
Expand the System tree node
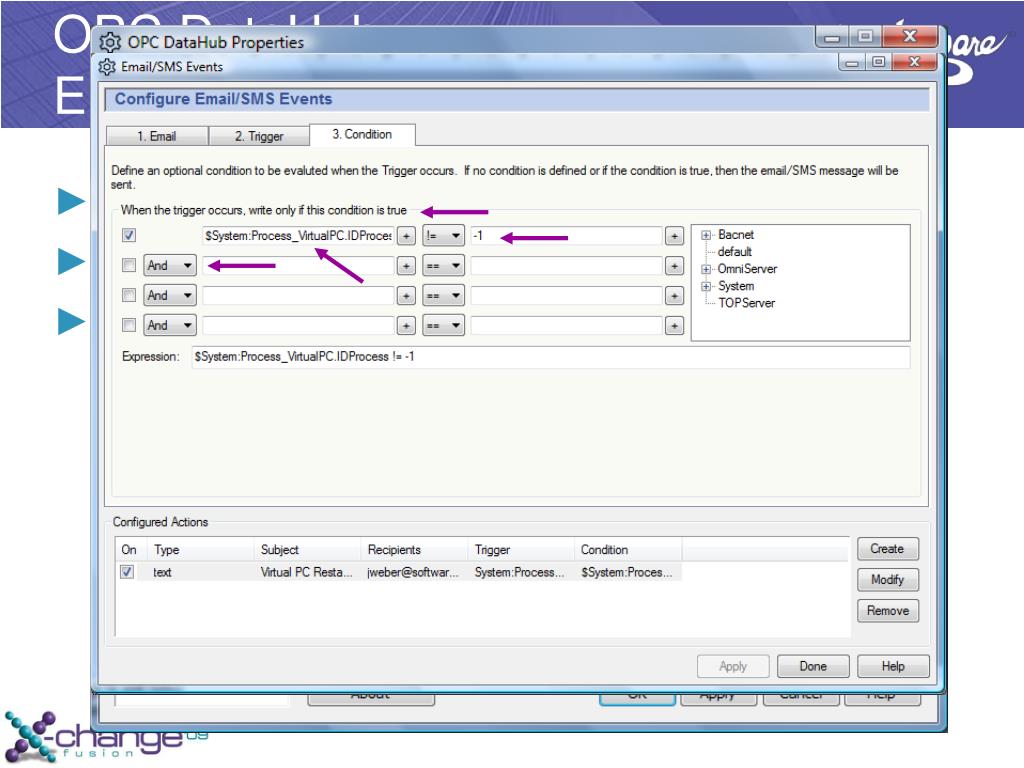tap(706, 286)
